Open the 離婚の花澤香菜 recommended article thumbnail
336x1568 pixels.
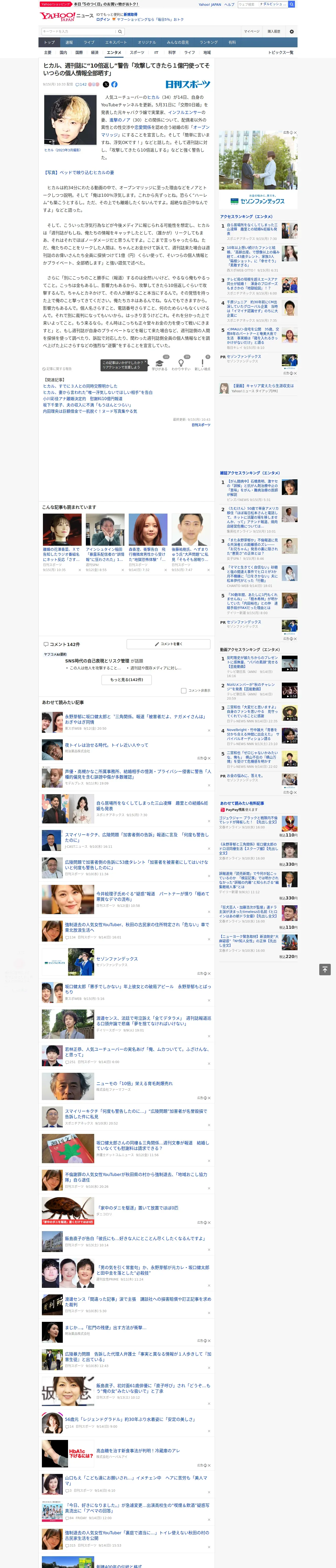pos(62,529)
